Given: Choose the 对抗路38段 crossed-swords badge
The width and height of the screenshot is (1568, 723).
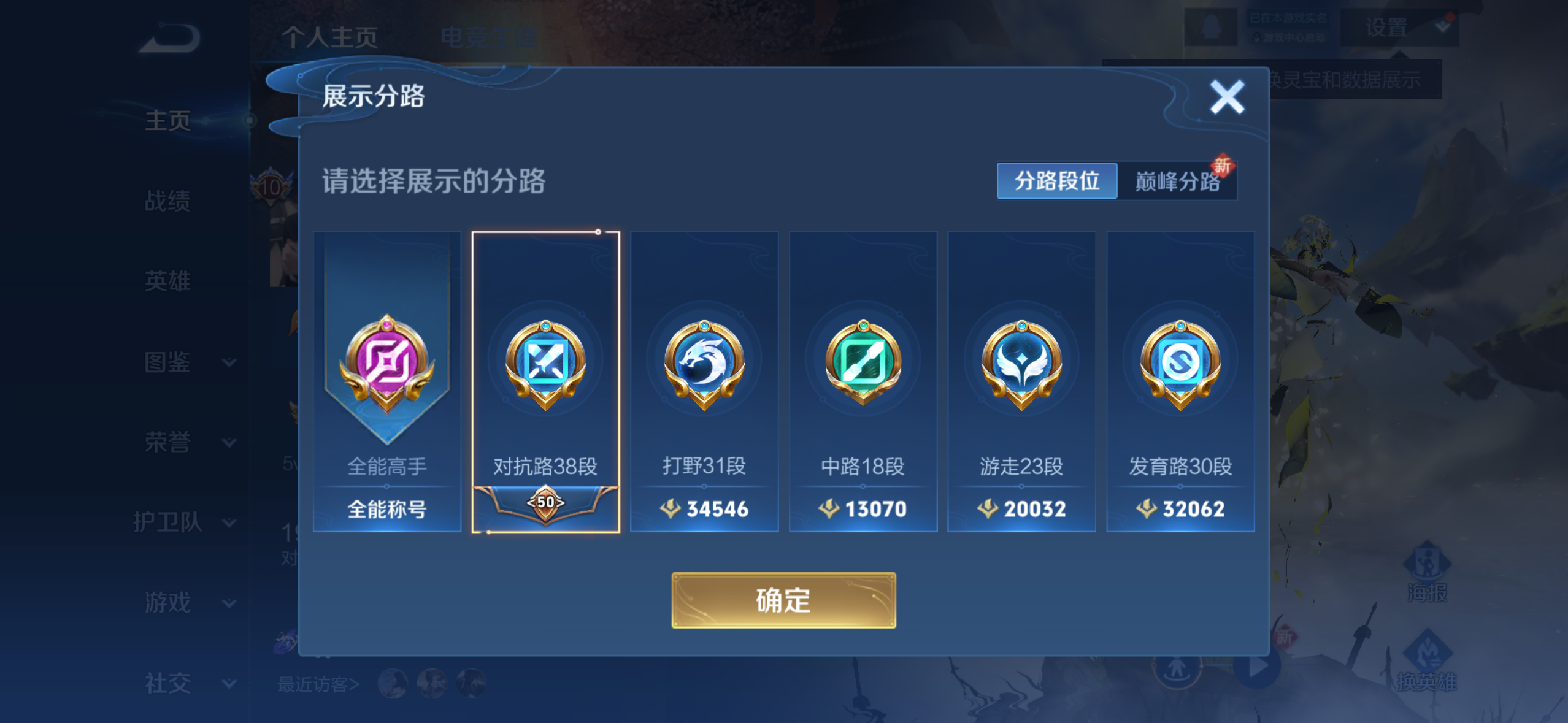Looking at the screenshot, I should [x=545, y=364].
